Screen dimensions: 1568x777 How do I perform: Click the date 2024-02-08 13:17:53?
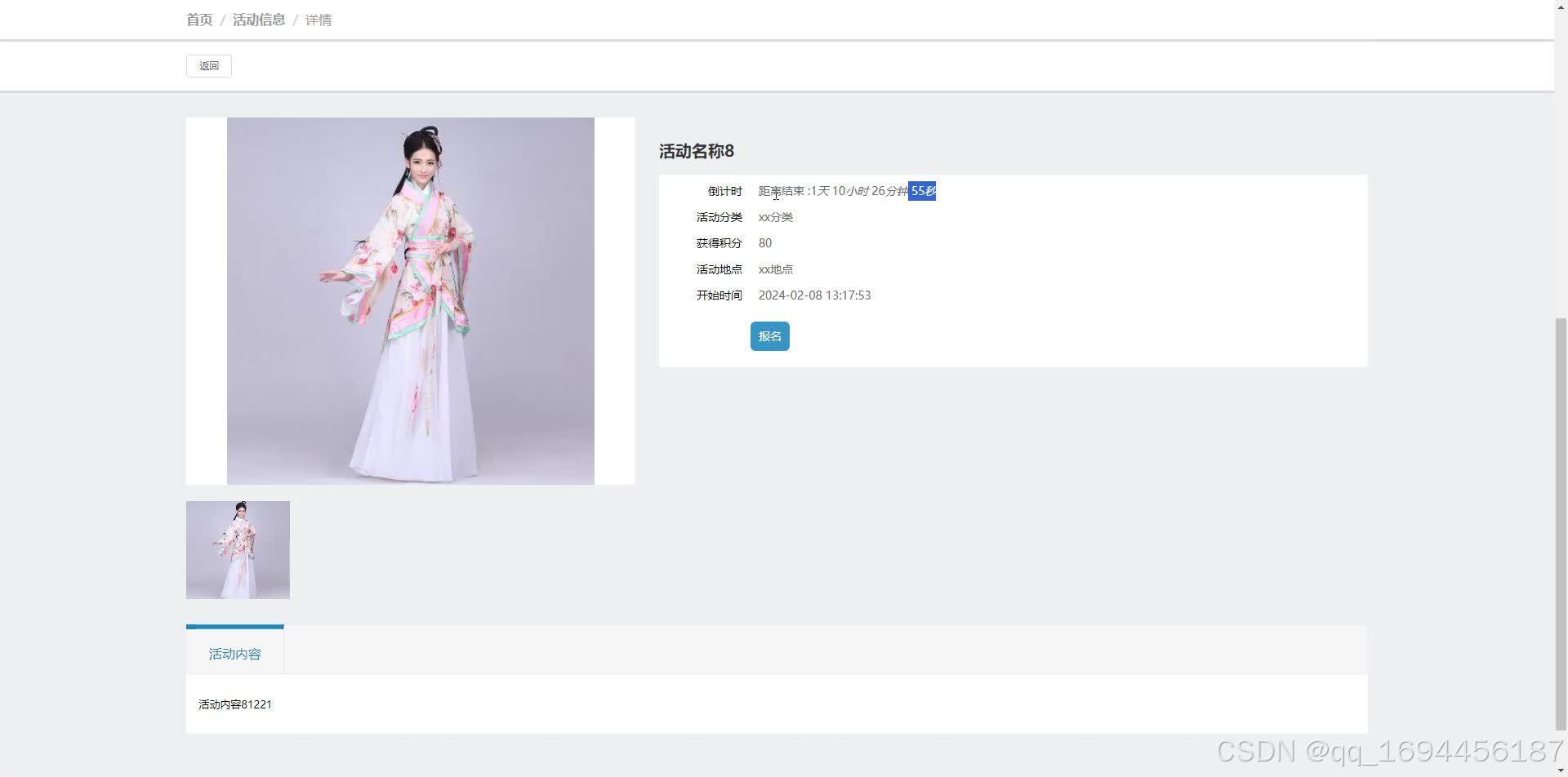[814, 295]
